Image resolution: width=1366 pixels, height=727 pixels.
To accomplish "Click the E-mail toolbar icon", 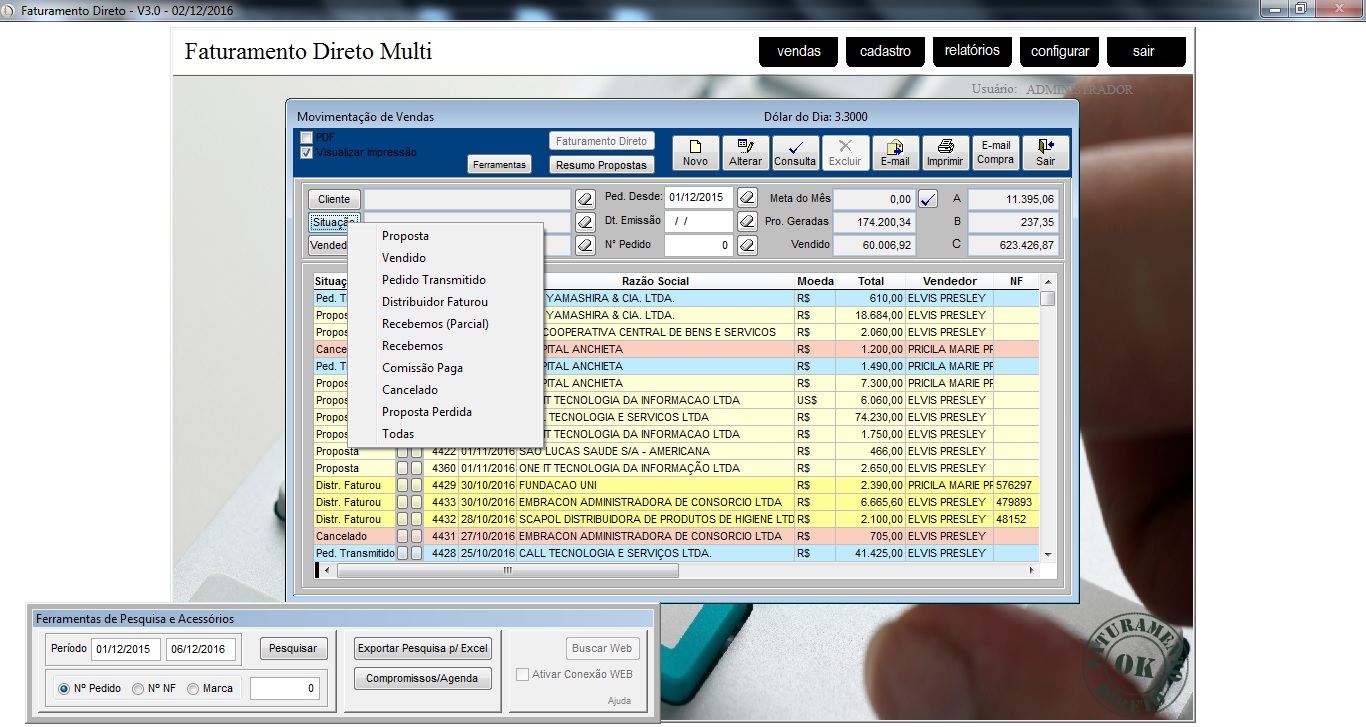I will pos(895,147).
